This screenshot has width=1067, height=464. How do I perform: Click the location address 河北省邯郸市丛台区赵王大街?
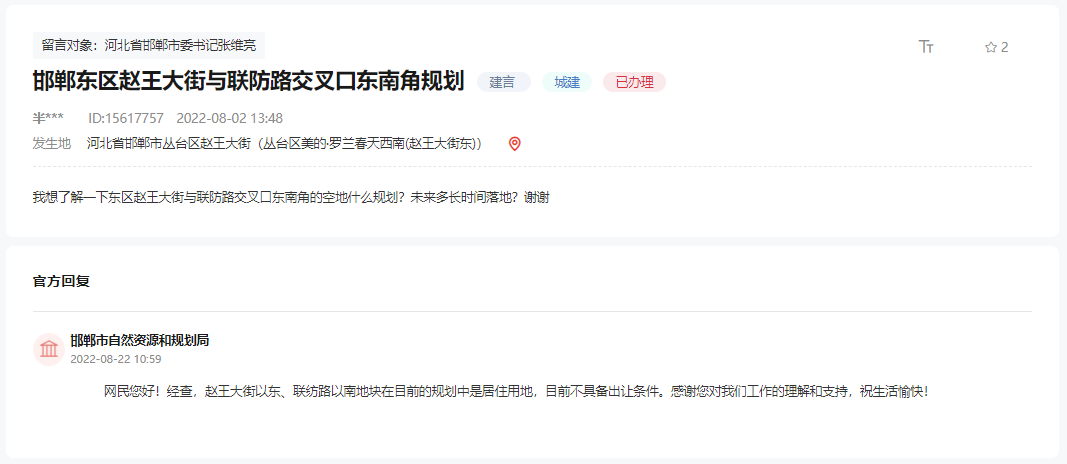(x=285, y=144)
